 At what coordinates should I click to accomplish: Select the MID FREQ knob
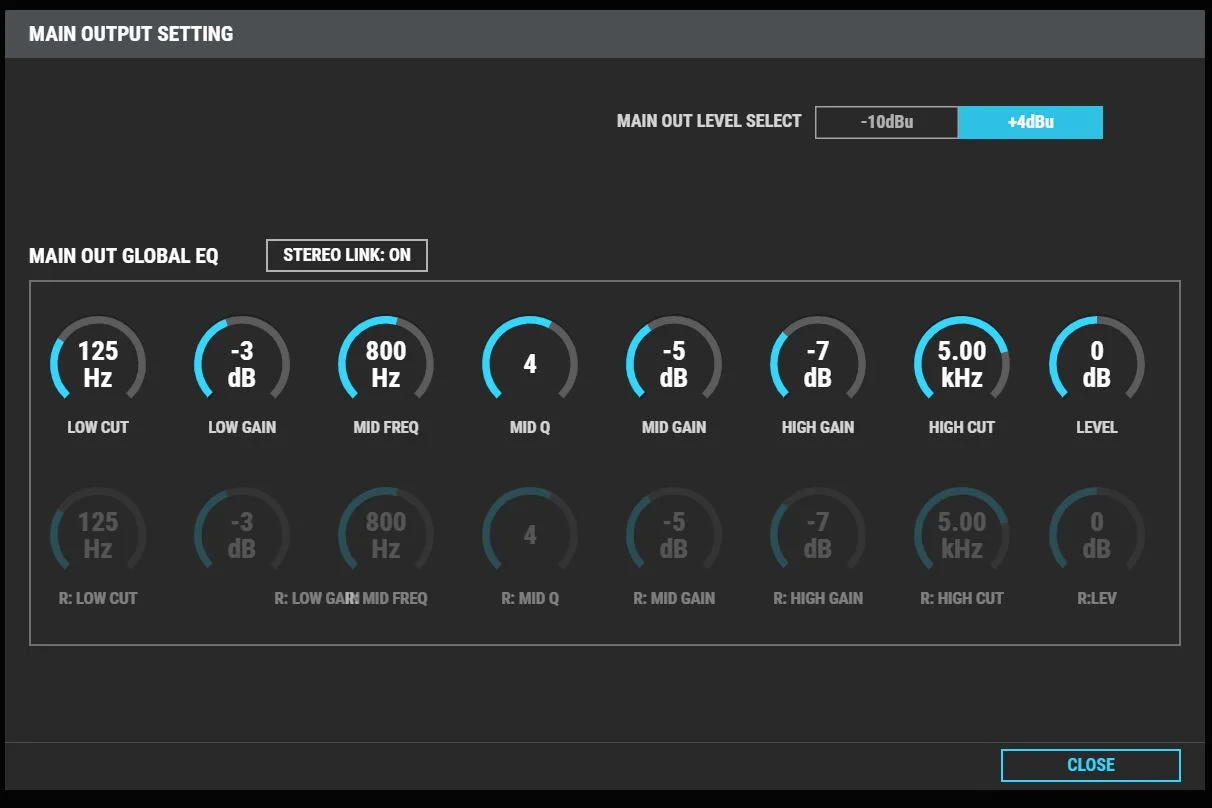click(385, 363)
